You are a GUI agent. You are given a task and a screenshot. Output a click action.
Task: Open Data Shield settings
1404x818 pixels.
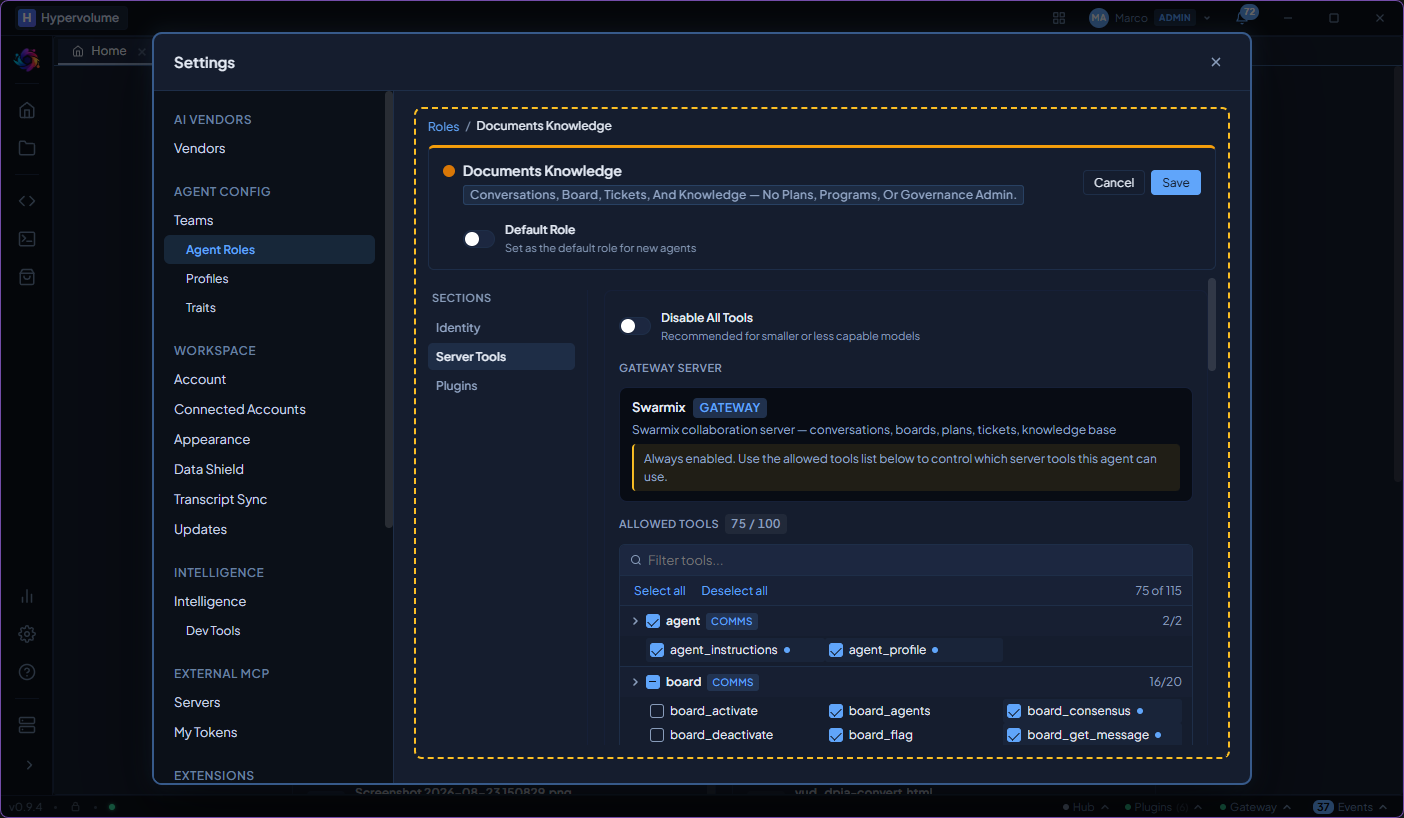[209, 469]
